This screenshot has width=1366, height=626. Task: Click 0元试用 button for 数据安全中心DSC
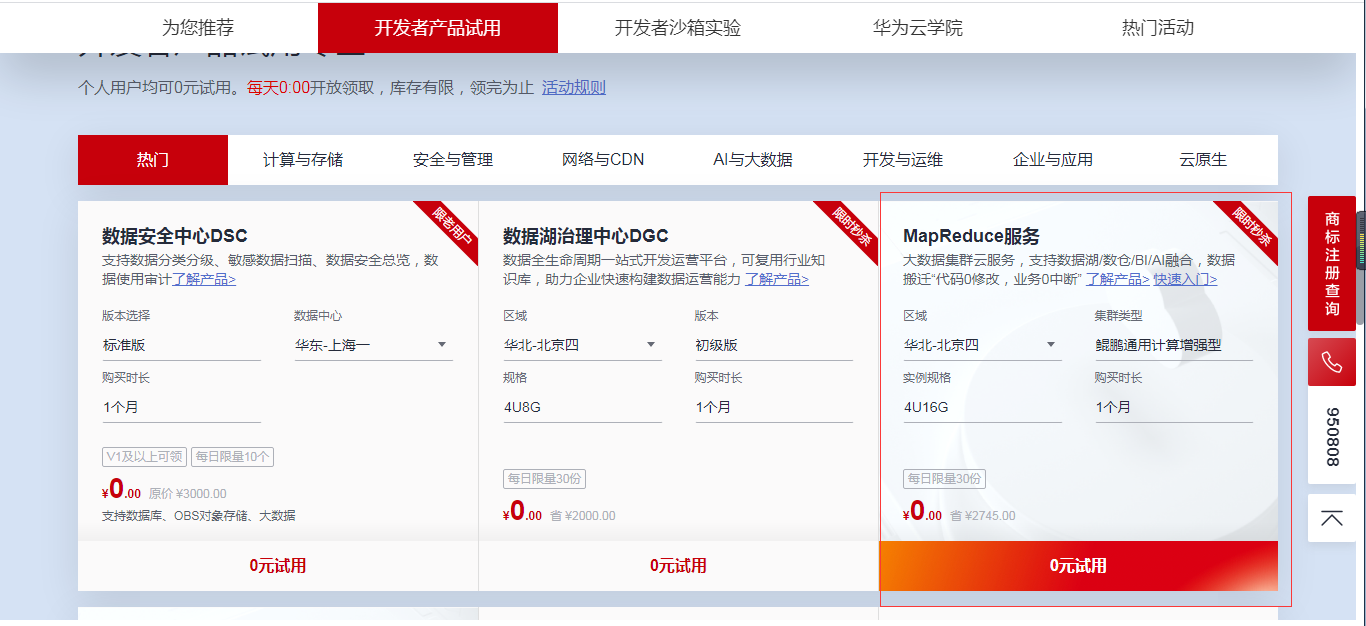278,566
